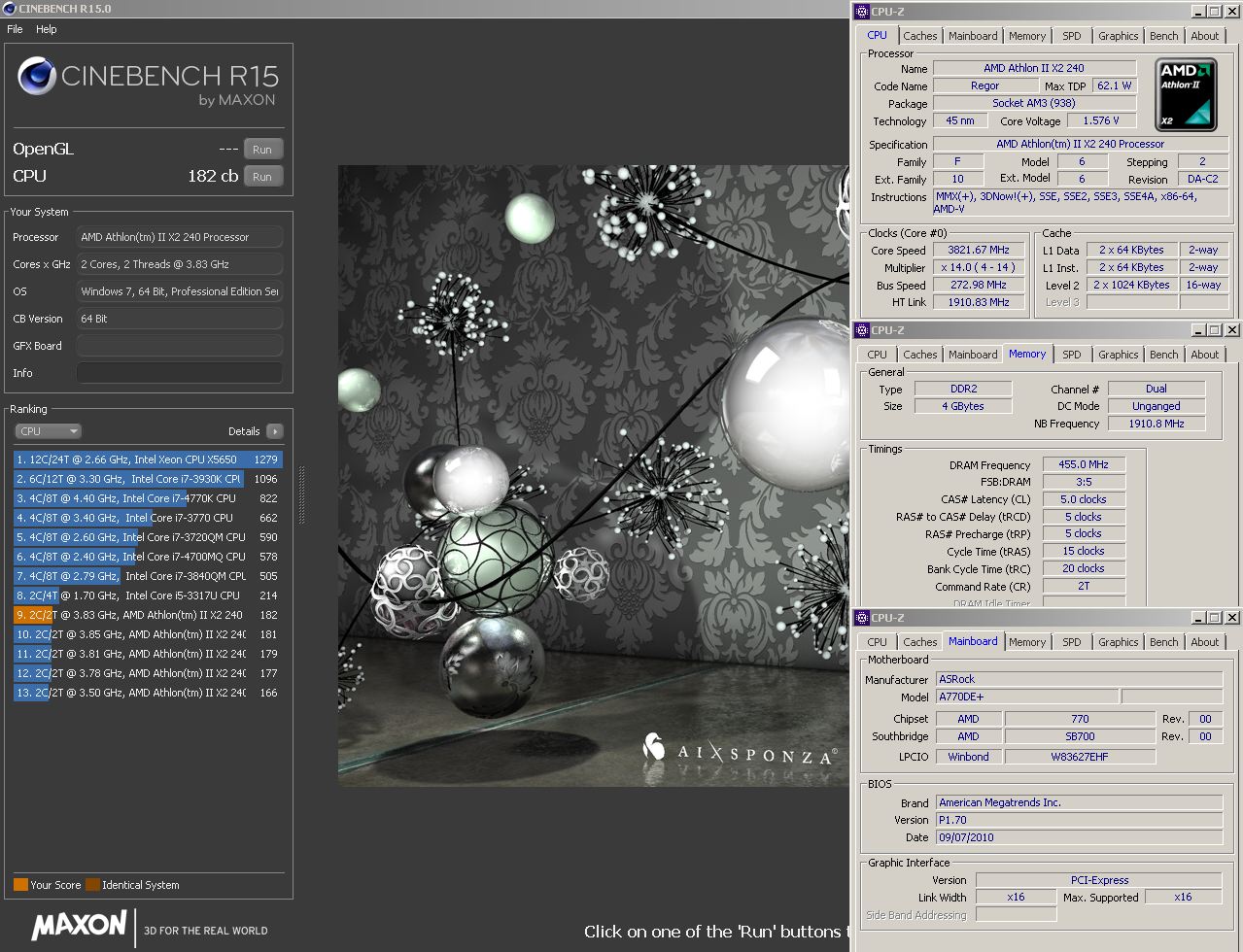Select ranking row Core i7-3930K score 1096
1243x952 pixels.
click(148, 479)
